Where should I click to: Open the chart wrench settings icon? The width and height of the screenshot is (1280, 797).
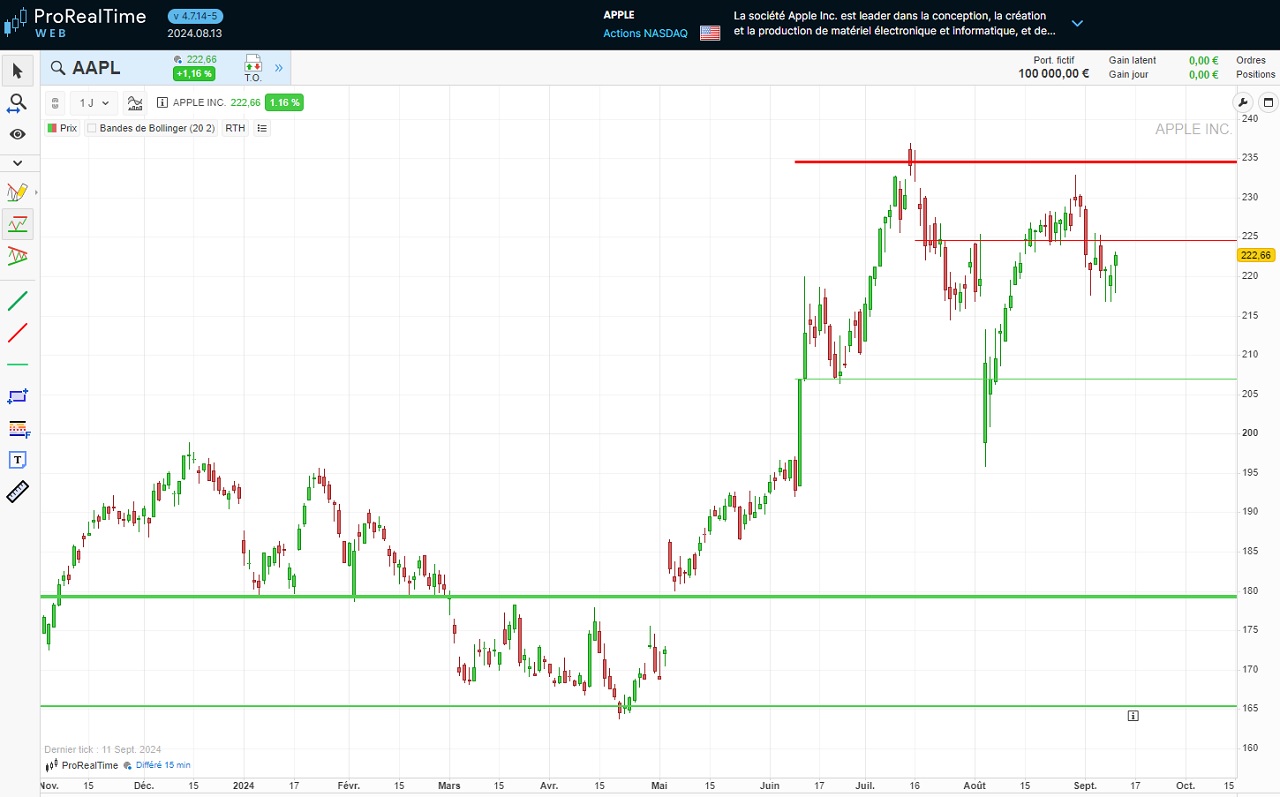(1243, 102)
